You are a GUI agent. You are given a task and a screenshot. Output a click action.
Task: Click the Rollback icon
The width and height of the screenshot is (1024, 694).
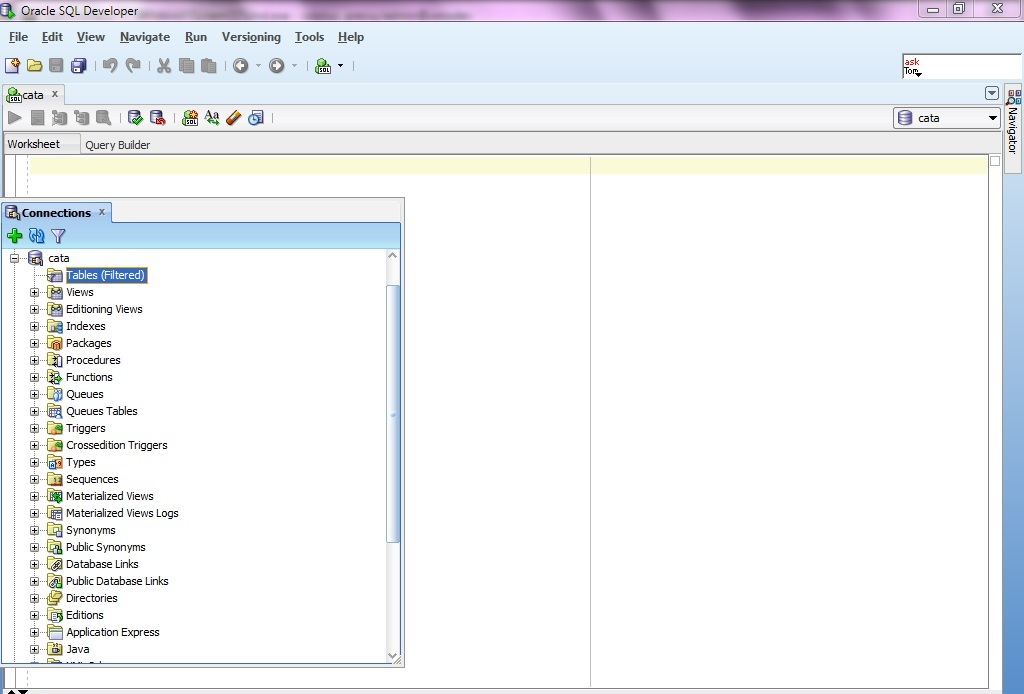click(x=157, y=118)
